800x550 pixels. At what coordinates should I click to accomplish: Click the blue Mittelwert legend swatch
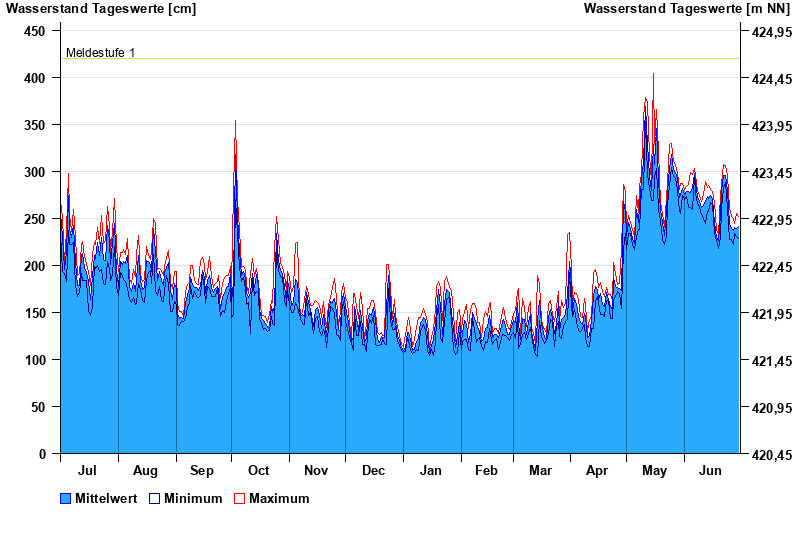click(66, 498)
